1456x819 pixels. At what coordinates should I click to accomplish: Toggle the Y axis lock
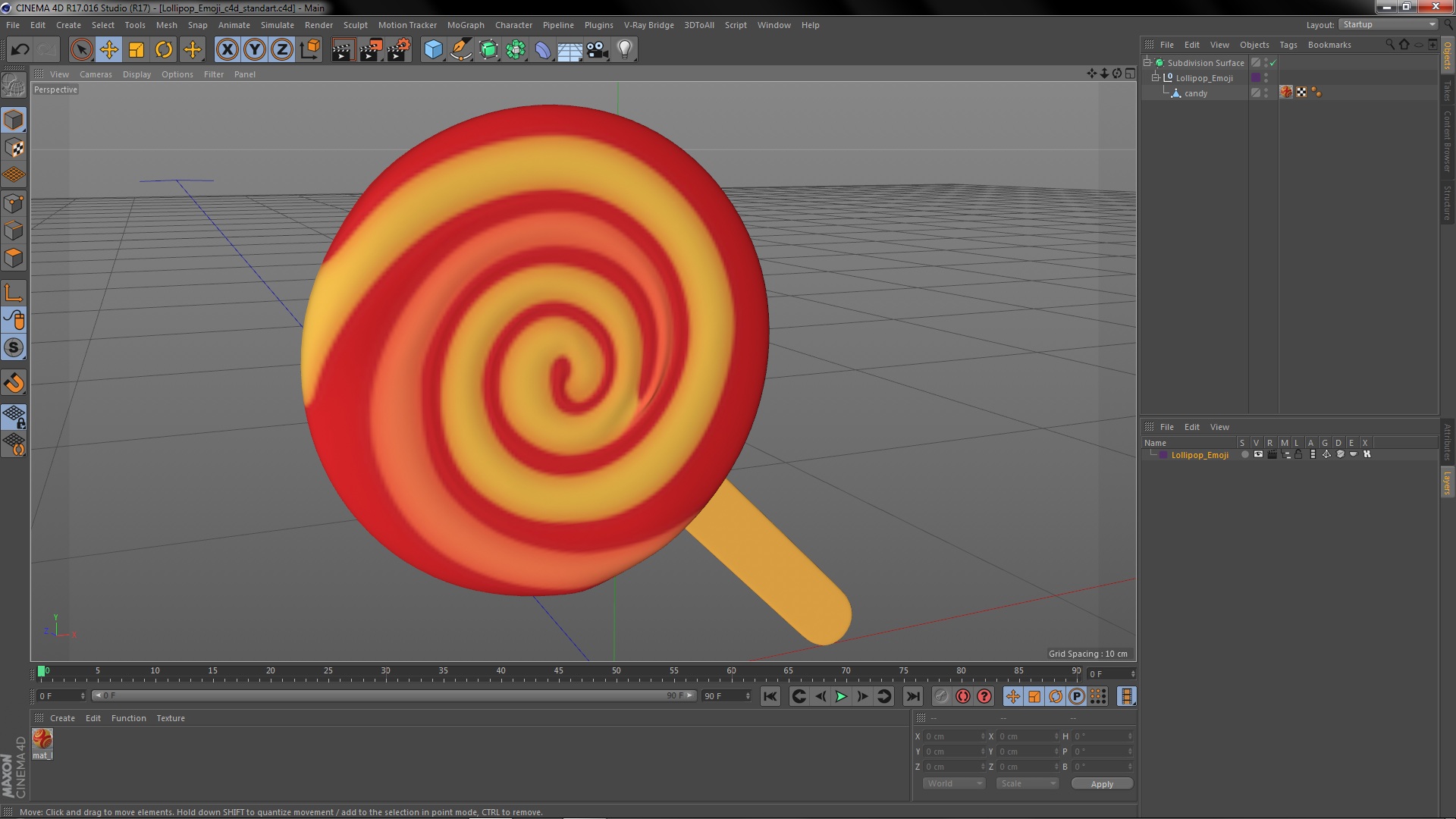pos(255,50)
